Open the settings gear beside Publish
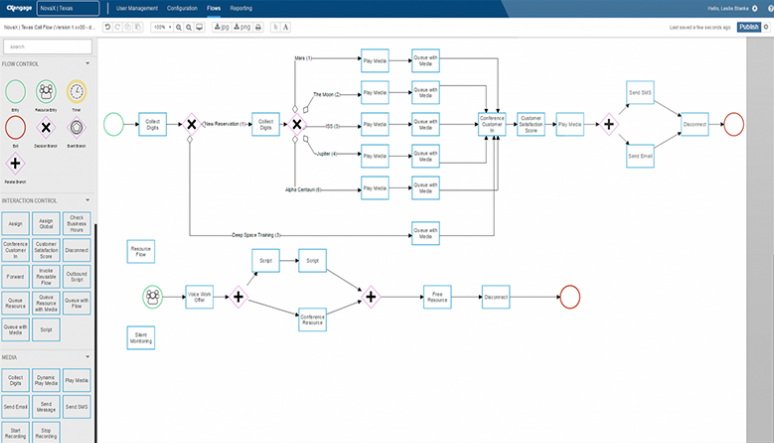Image resolution: width=774 pixels, height=443 pixels. pyautogui.click(x=766, y=27)
